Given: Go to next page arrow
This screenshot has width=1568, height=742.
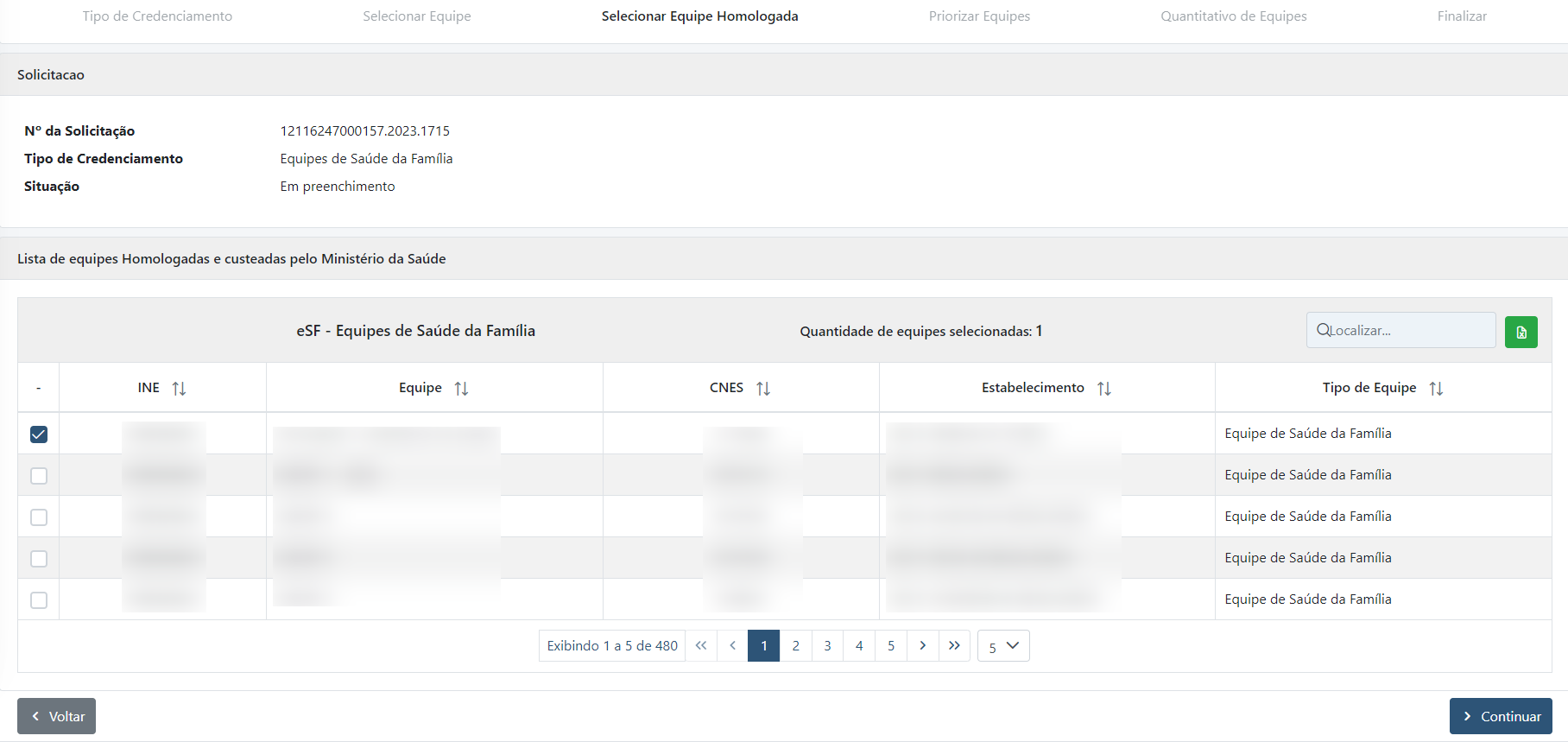Looking at the screenshot, I should (922, 645).
